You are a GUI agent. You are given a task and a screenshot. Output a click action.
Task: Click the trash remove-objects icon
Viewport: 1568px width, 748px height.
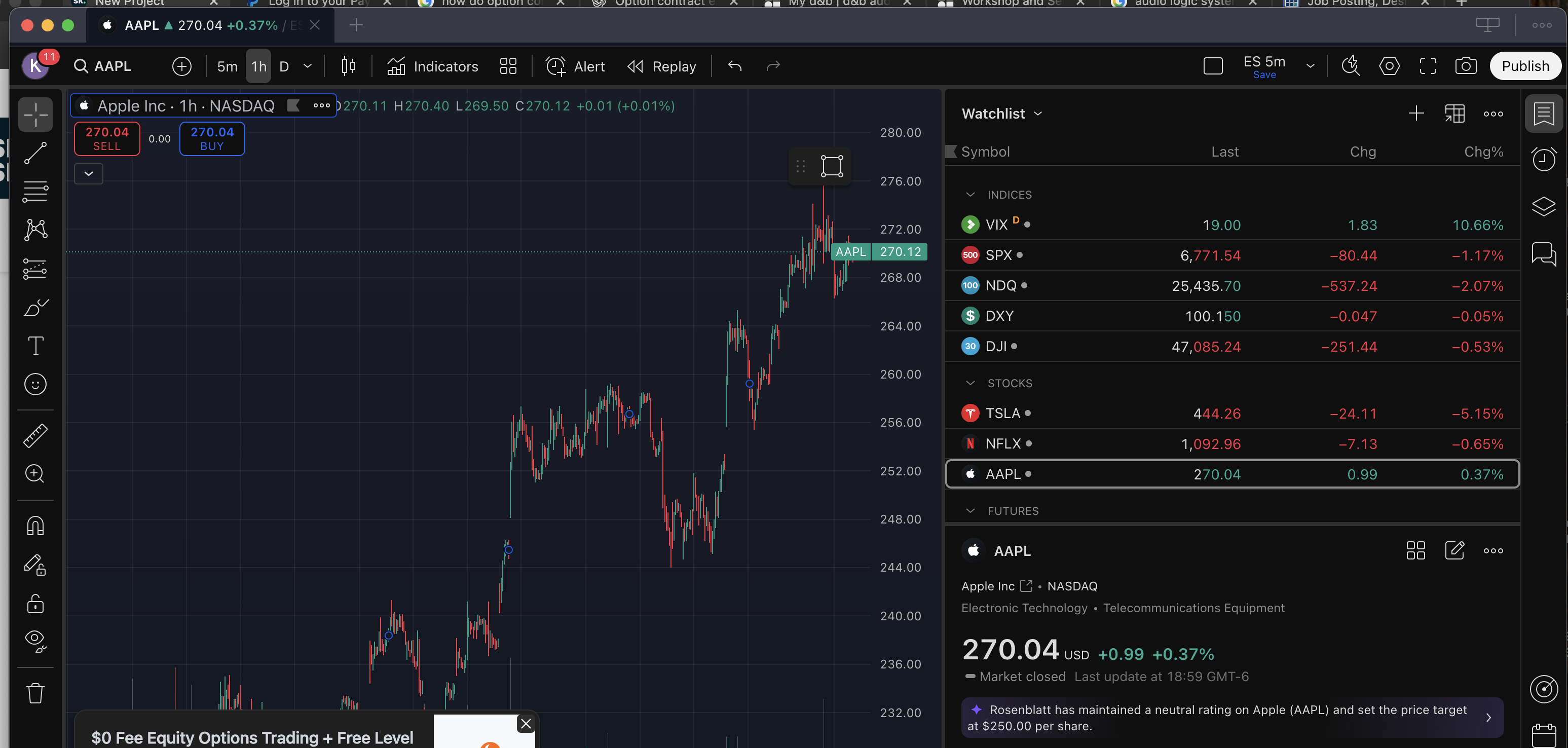(35, 693)
